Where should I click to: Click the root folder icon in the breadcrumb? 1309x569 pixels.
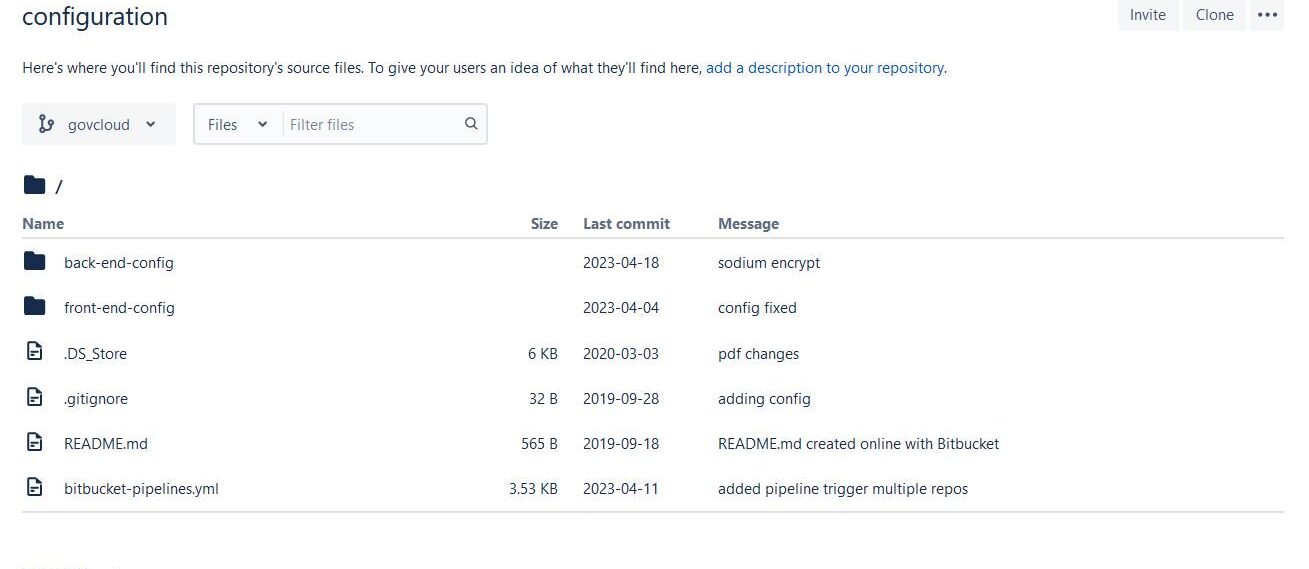[x=35, y=185]
